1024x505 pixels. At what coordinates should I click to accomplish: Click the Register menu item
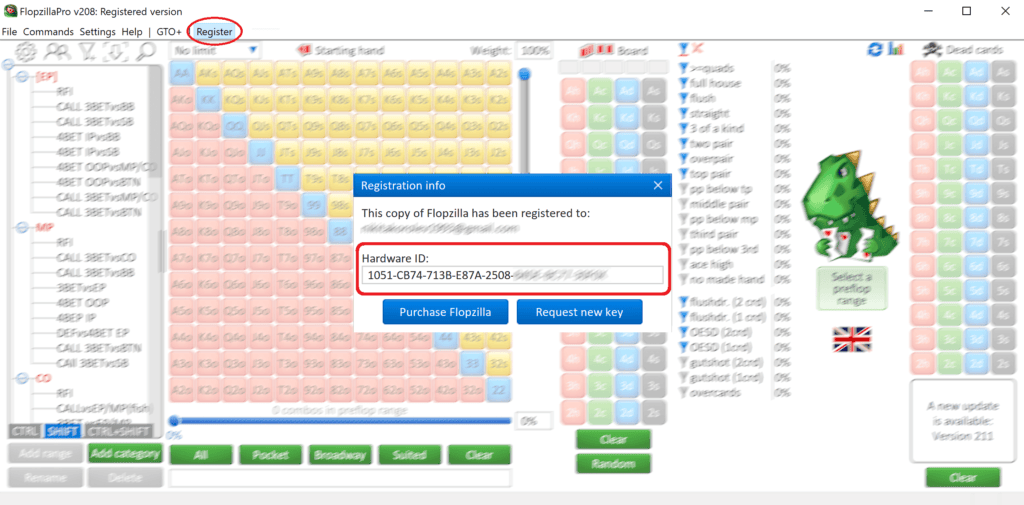(x=214, y=31)
